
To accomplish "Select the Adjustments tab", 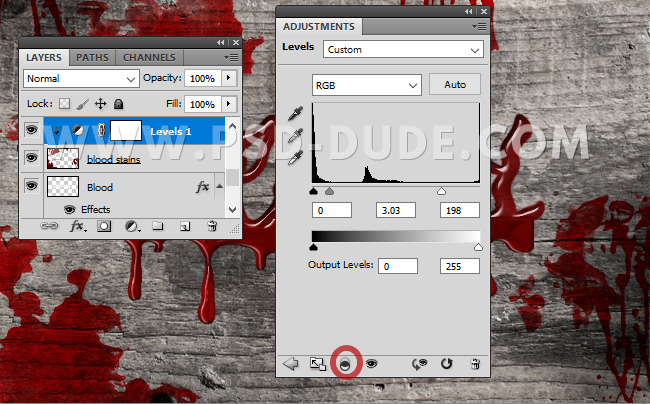I will [319, 27].
